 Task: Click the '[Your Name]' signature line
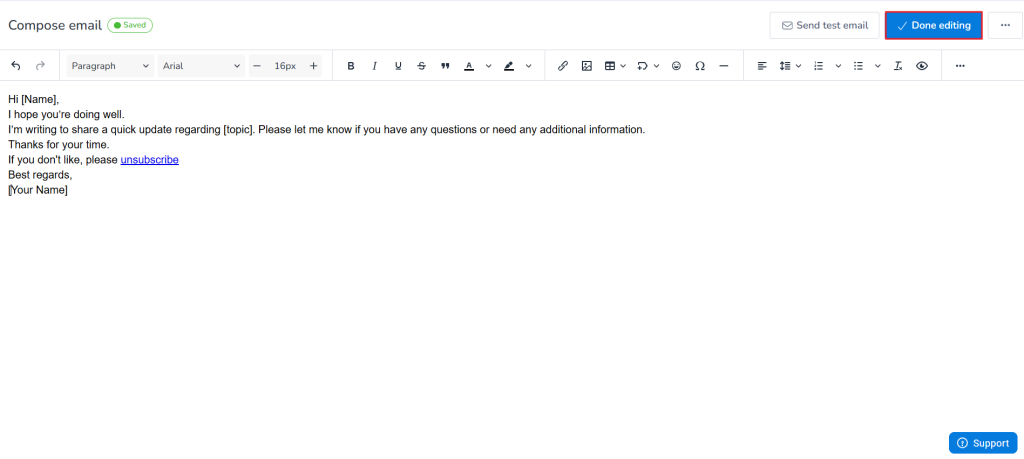click(x=38, y=190)
